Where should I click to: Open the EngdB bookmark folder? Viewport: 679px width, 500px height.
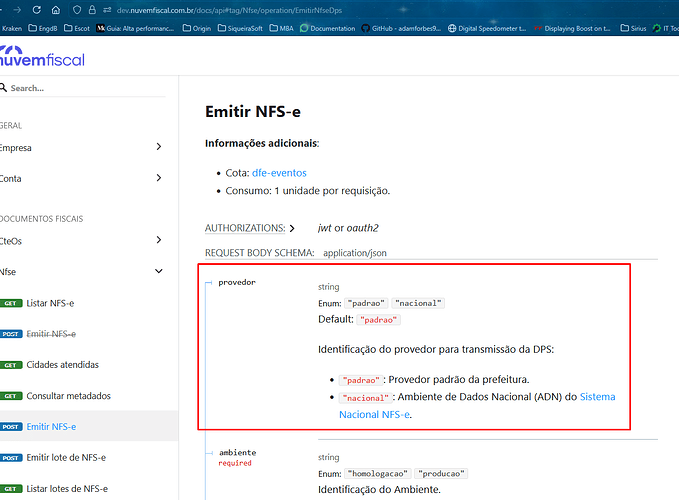pyautogui.click(x=42, y=29)
